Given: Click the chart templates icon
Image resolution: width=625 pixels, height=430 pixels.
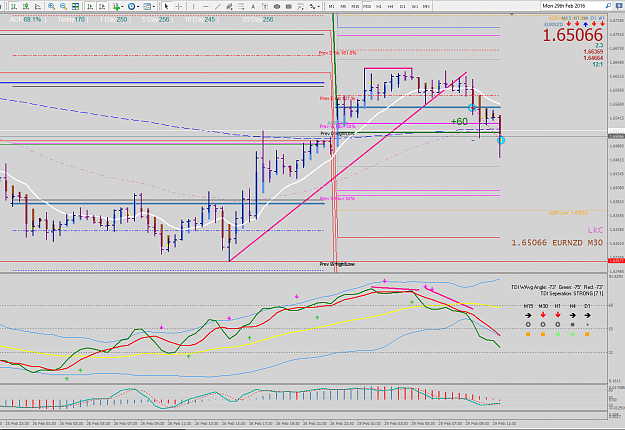Looking at the screenshot, I should pos(147,6).
